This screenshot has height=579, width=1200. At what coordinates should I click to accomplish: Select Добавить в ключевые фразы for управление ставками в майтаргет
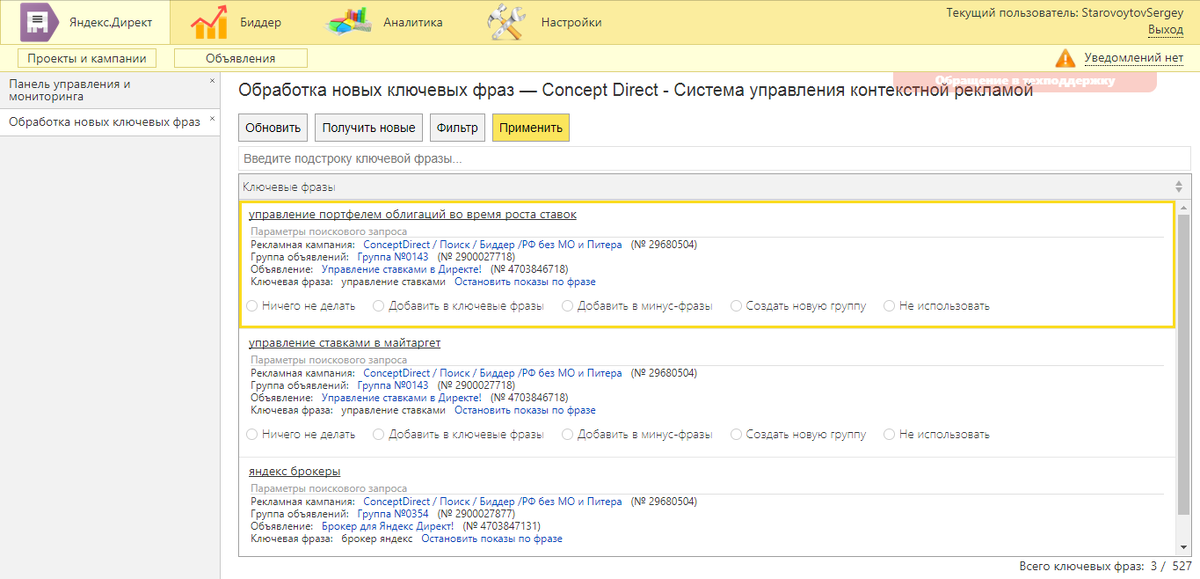379,434
